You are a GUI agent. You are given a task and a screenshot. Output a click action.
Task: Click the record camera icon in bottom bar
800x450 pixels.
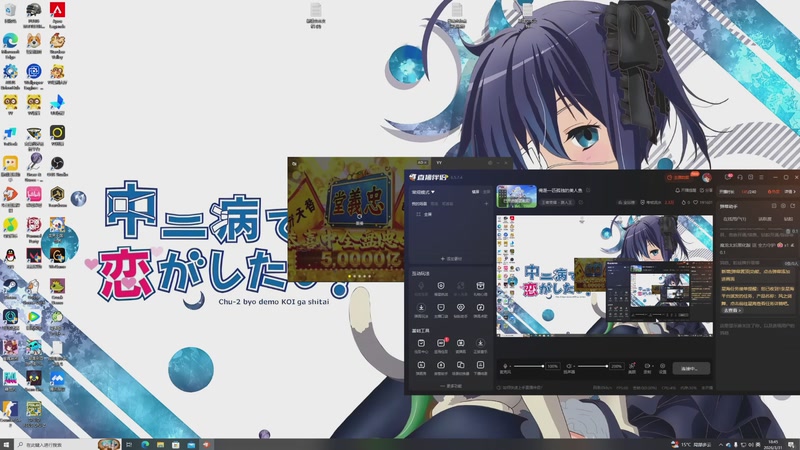[x=647, y=366]
